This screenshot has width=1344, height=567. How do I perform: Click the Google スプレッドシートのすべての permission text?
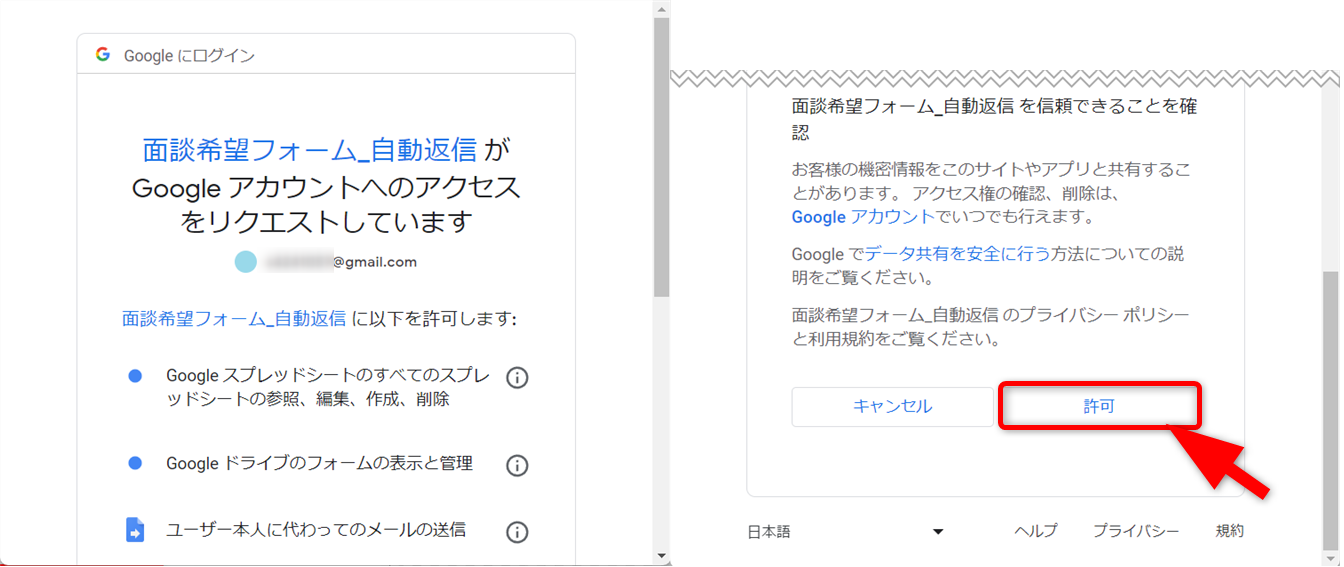(328, 387)
